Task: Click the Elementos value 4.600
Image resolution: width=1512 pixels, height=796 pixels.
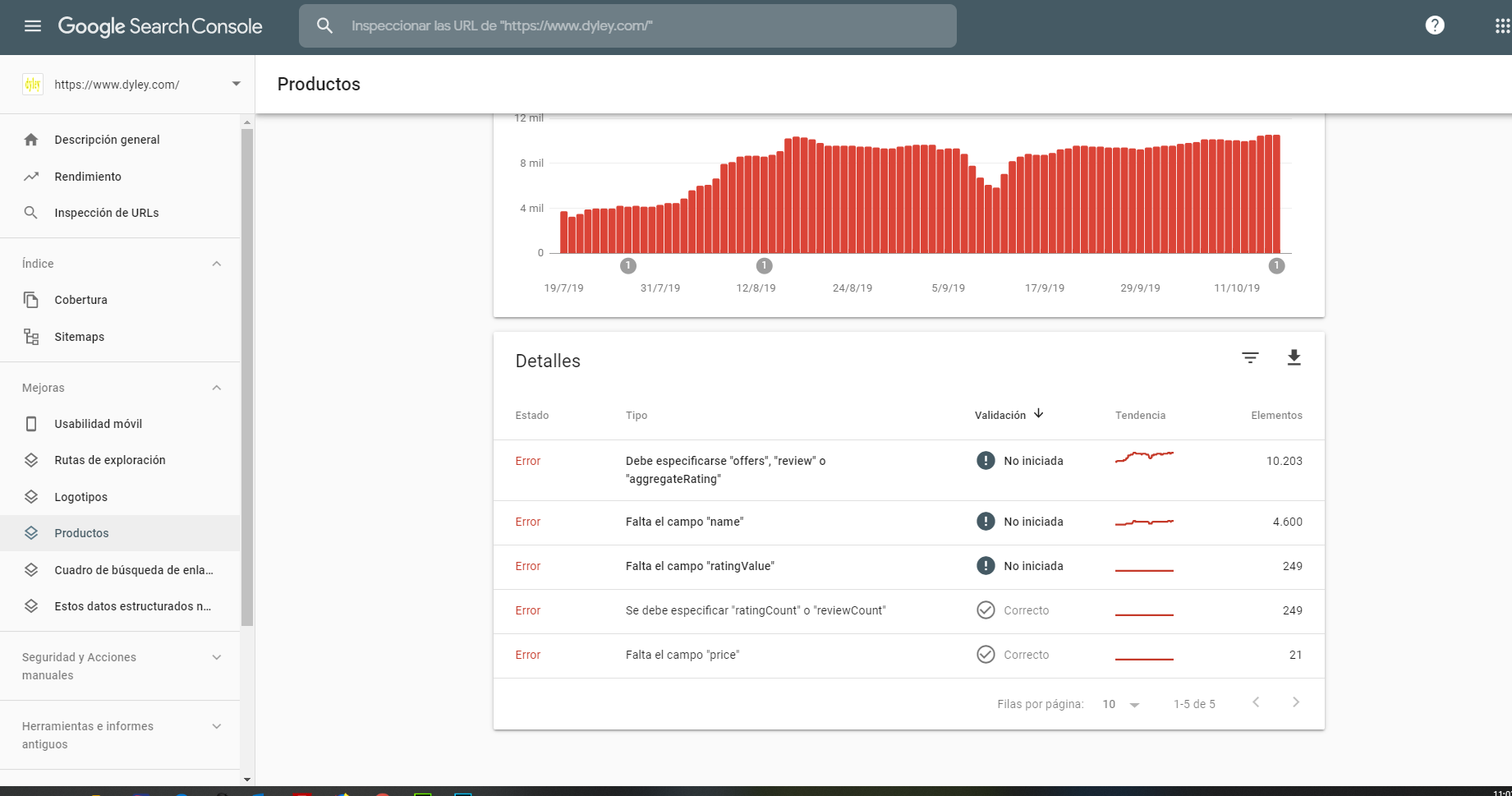Action: (1288, 522)
